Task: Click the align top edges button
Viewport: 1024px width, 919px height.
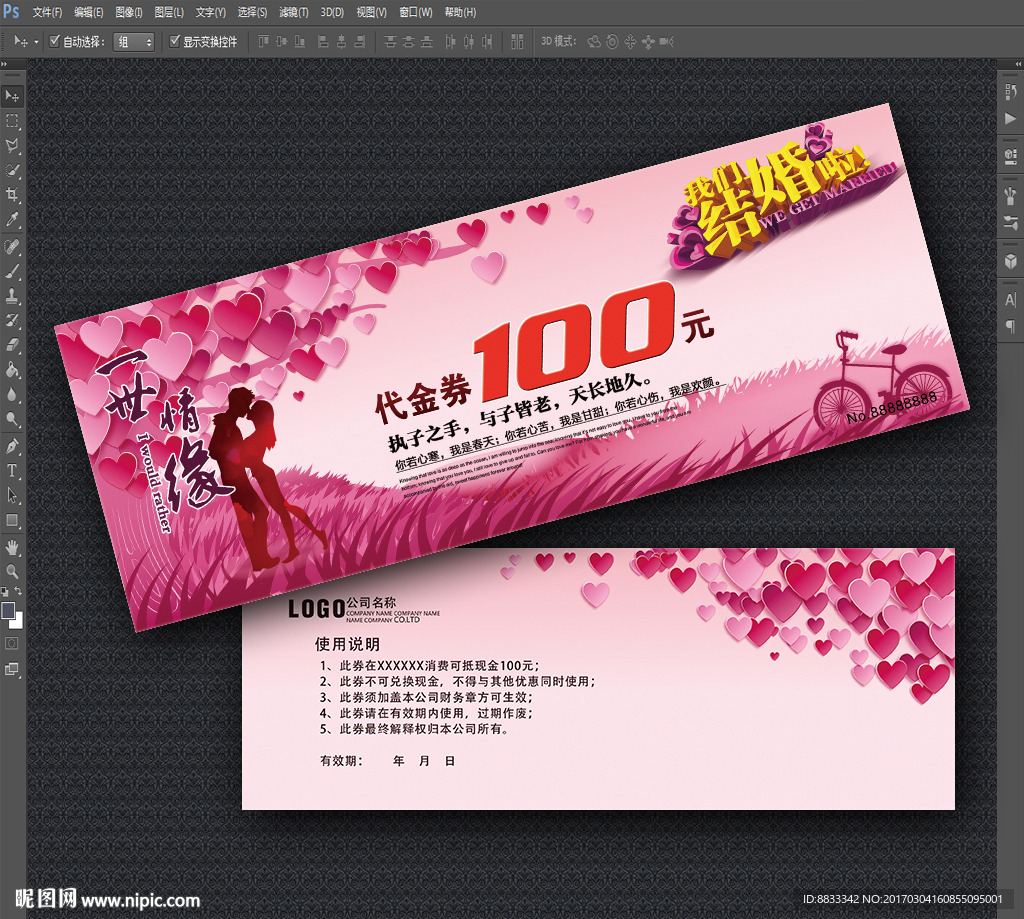Action: [x=263, y=42]
